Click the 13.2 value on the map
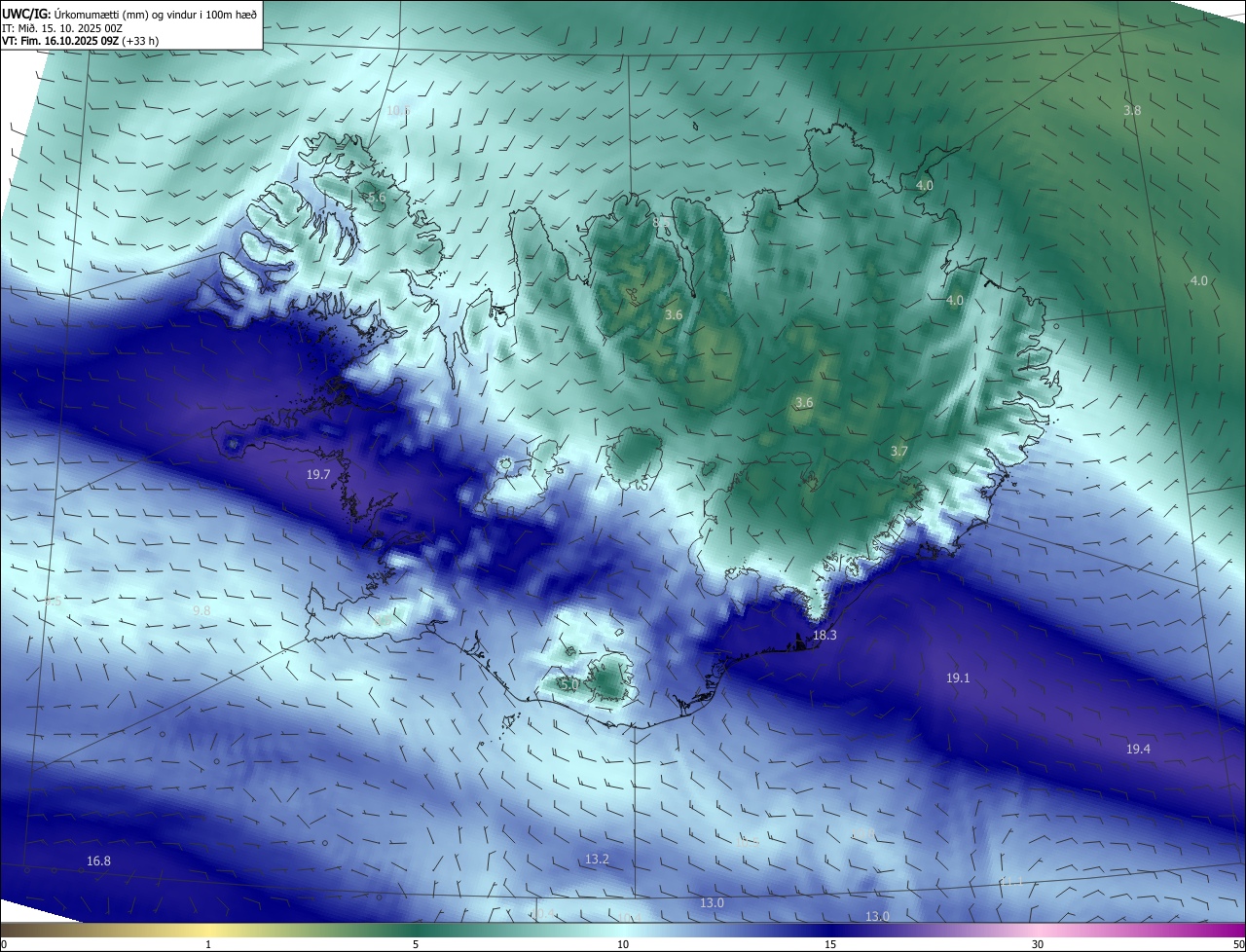This screenshot has width=1246, height=952. pyautogui.click(x=597, y=859)
